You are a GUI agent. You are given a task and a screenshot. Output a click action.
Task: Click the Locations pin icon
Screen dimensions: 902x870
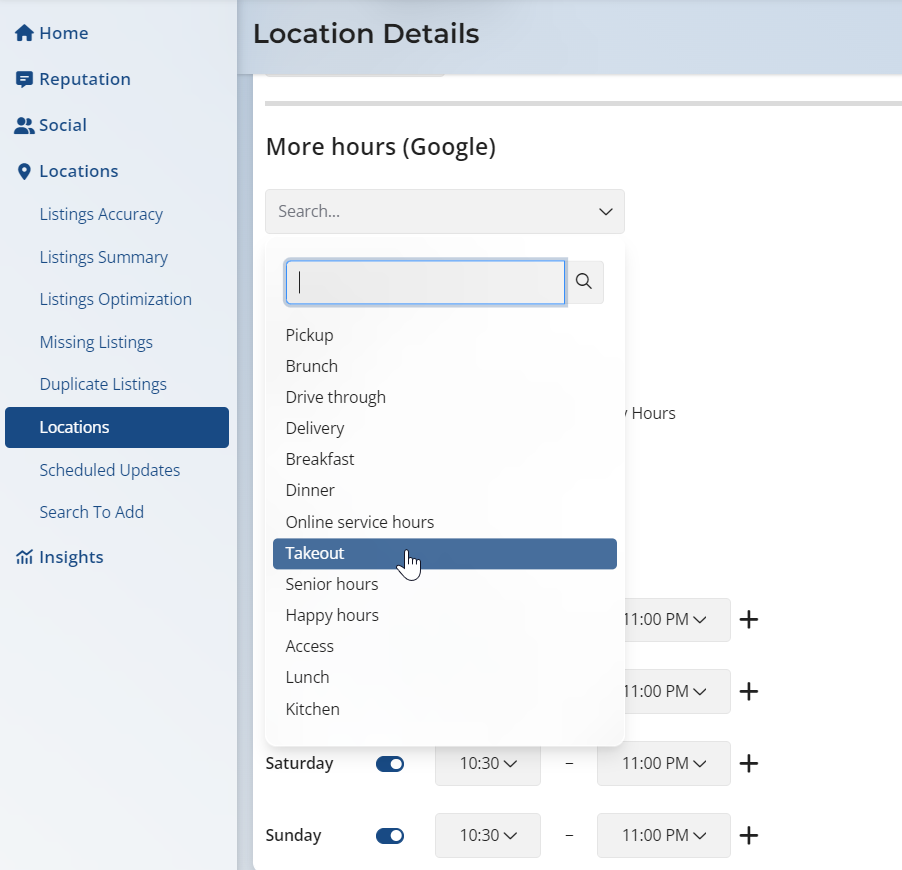tap(24, 171)
